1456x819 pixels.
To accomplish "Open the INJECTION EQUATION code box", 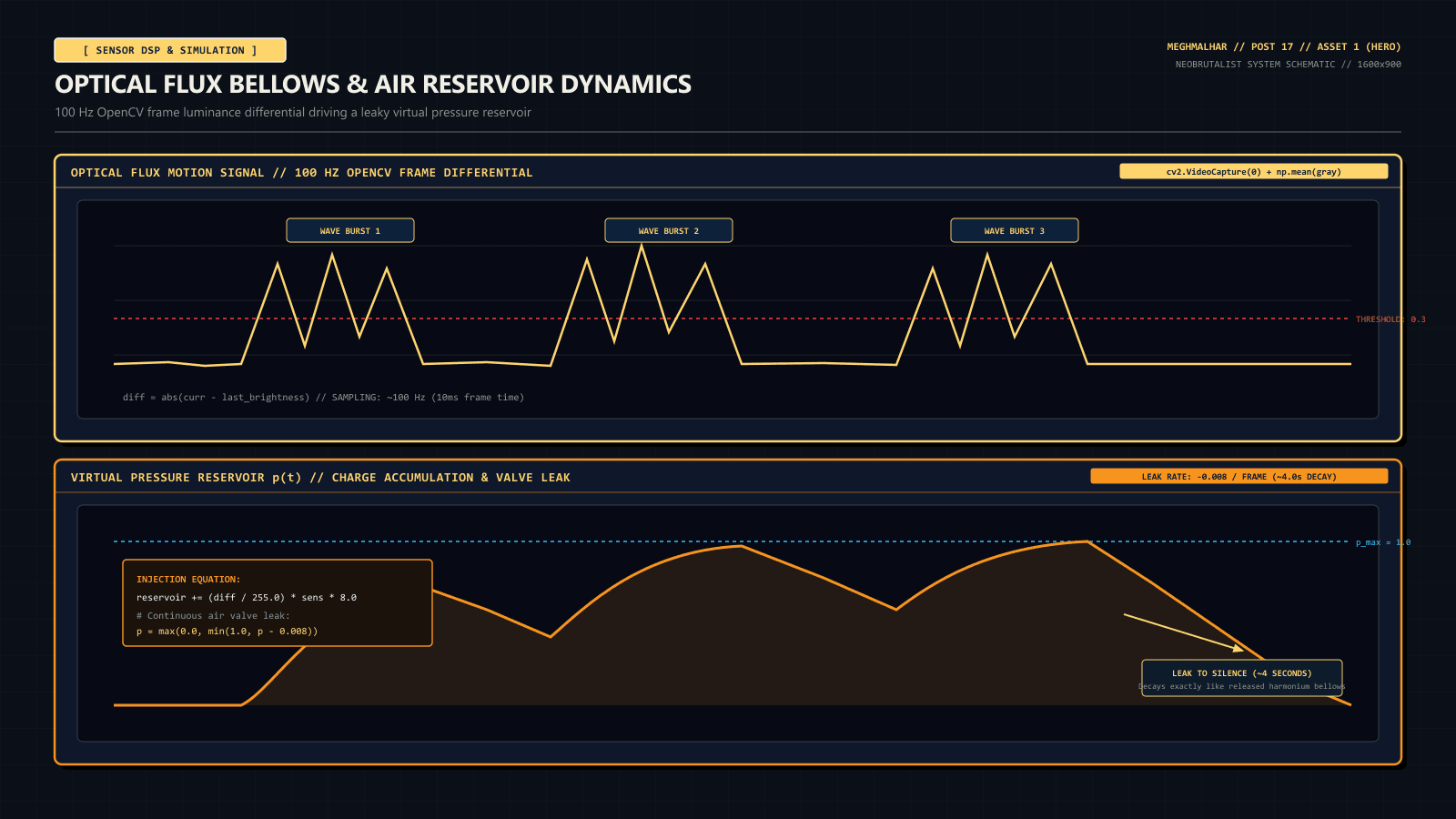I will coord(278,602).
